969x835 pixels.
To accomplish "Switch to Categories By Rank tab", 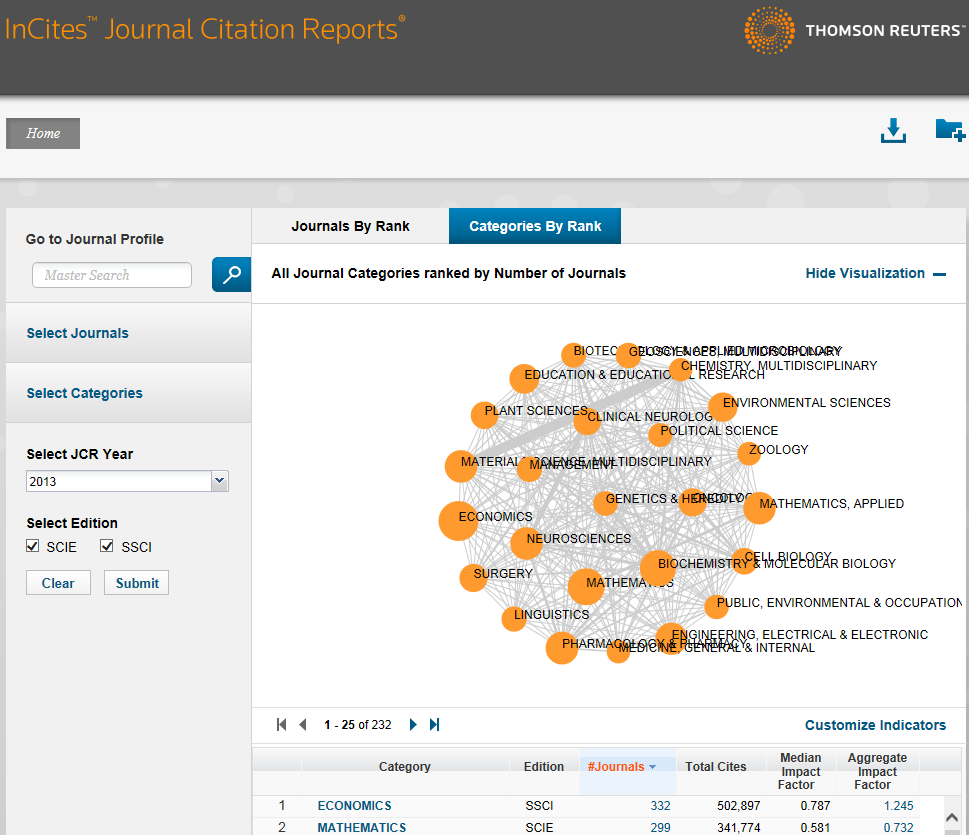I will [535, 226].
